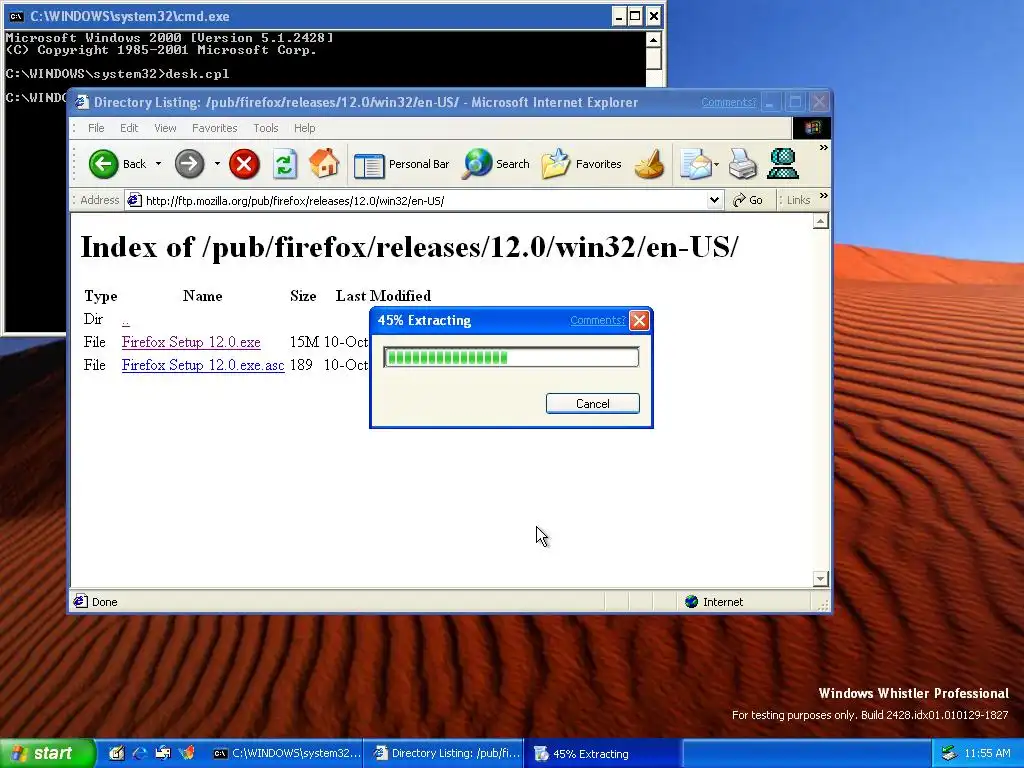Print the page with printer icon
The width and height of the screenshot is (1024, 768).
click(x=743, y=164)
